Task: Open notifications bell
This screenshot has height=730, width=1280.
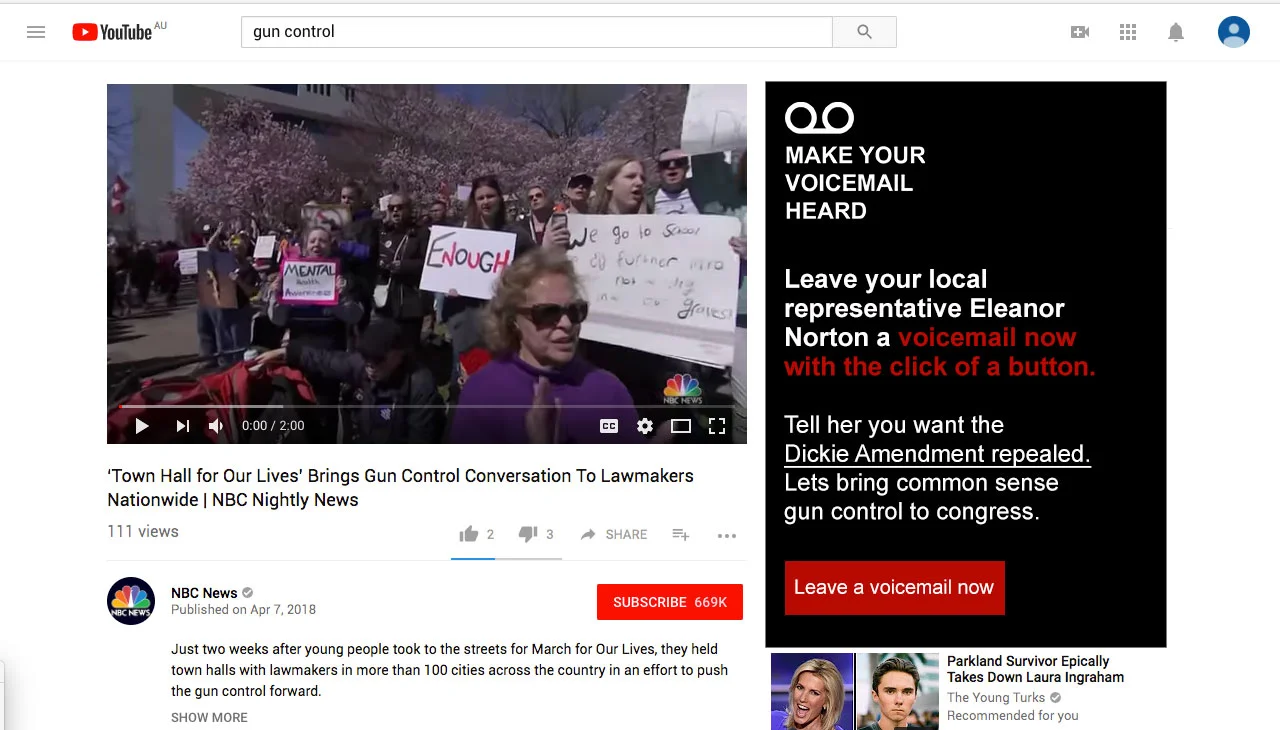Action: (x=1176, y=32)
